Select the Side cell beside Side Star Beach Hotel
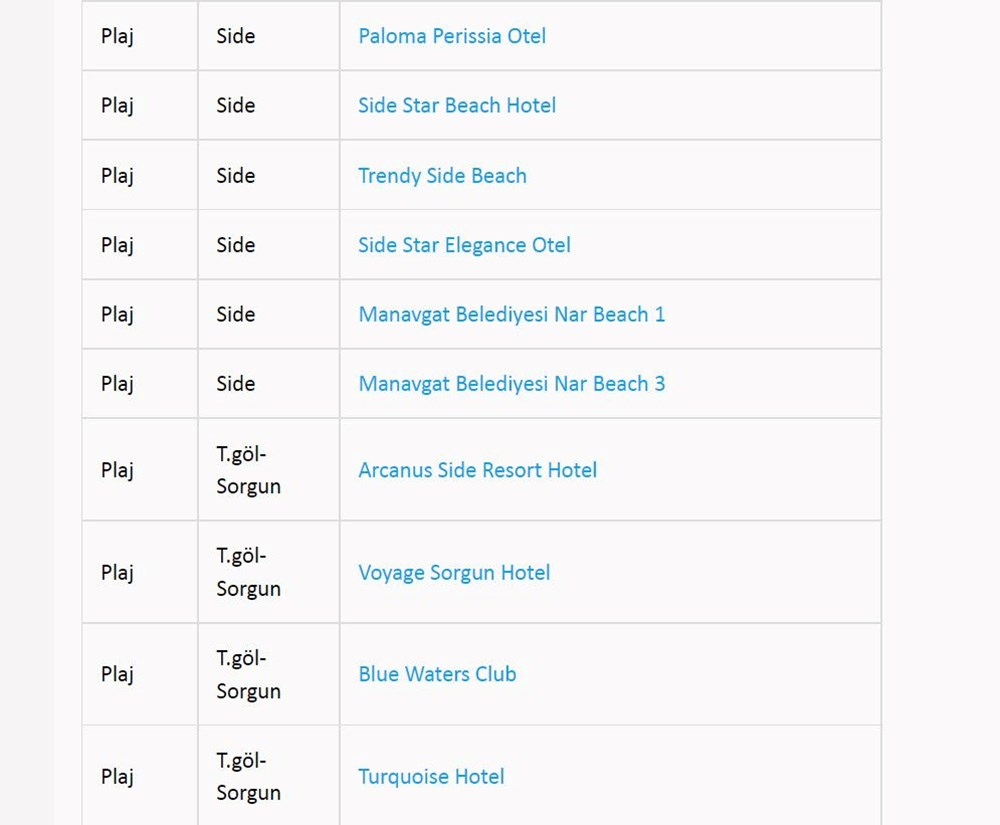Image resolution: width=1000 pixels, height=825 pixels. click(236, 106)
